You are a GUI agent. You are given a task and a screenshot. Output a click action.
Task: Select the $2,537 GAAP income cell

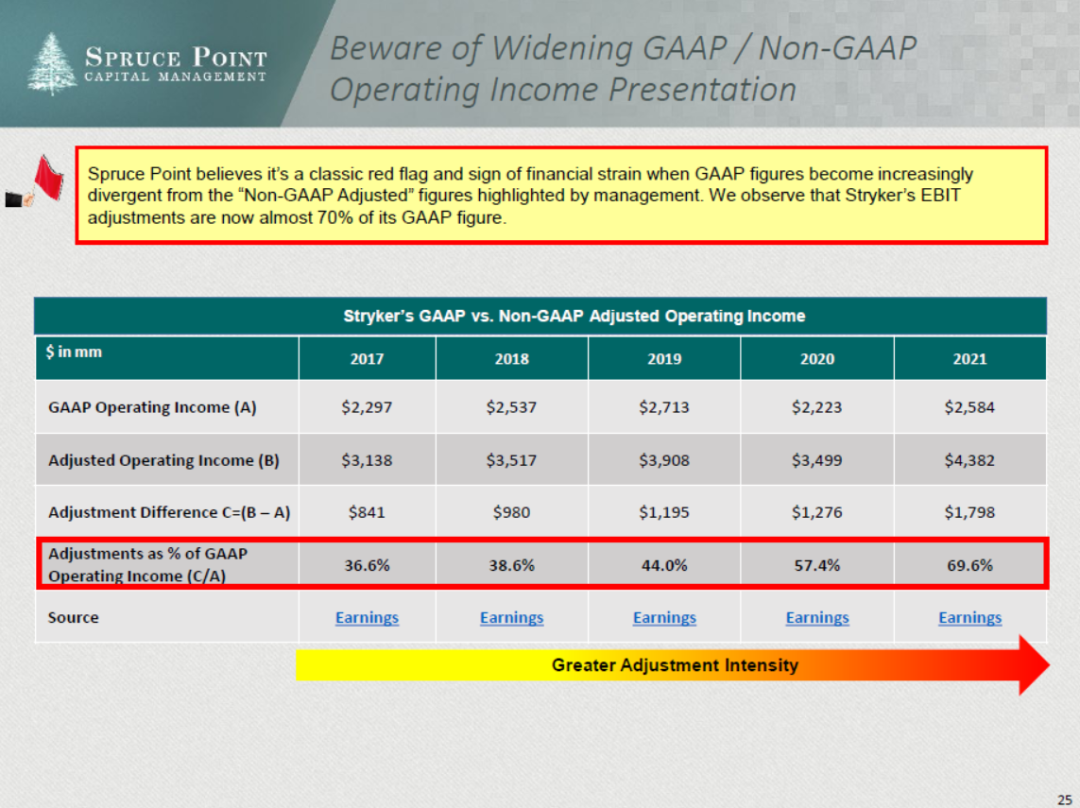tap(512, 407)
